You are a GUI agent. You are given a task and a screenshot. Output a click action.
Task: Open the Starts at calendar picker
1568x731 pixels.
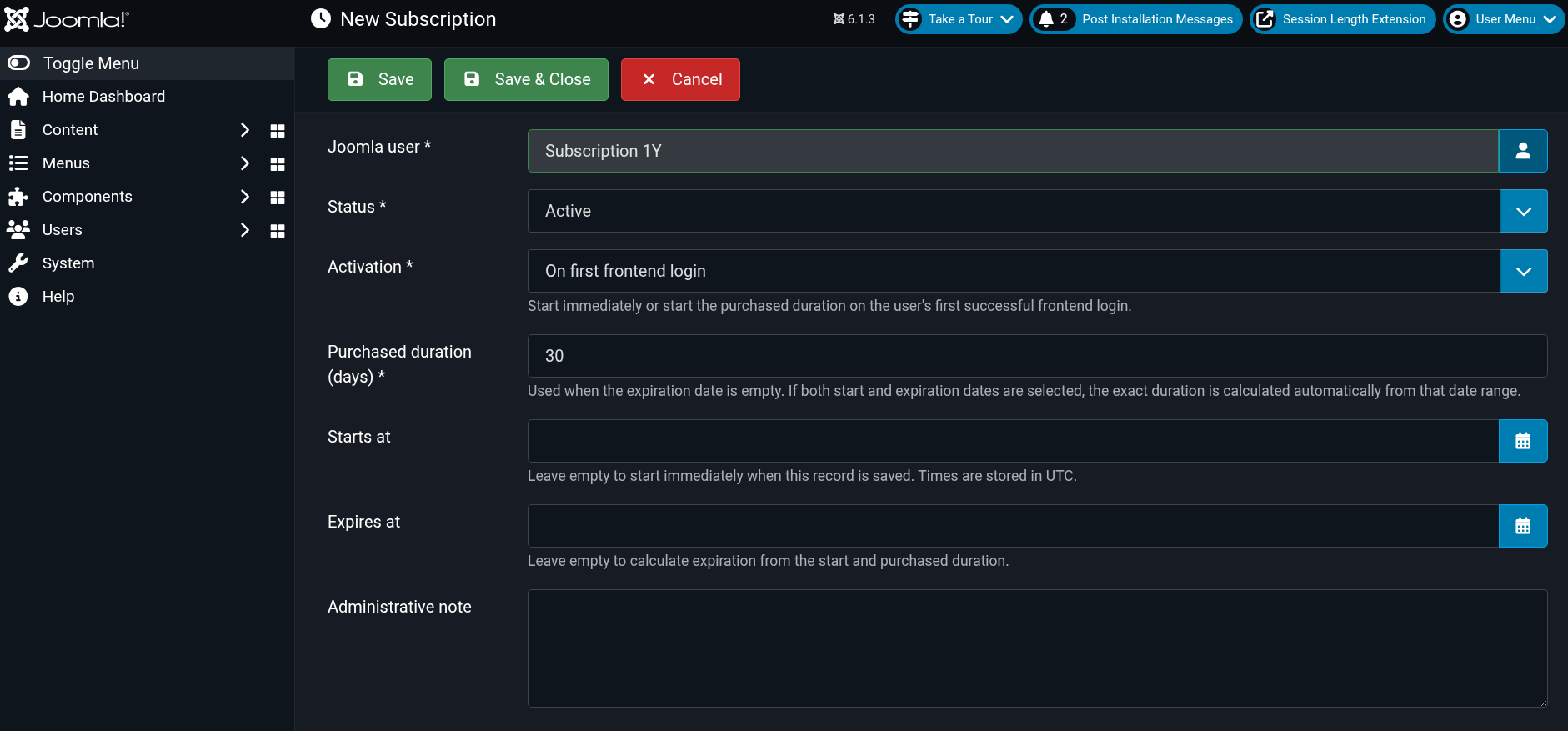1523,441
